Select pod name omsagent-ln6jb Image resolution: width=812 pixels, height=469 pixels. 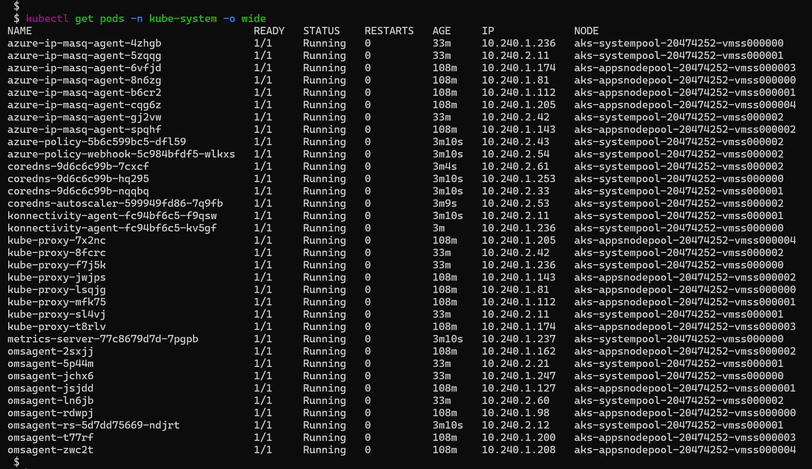(50, 401)
